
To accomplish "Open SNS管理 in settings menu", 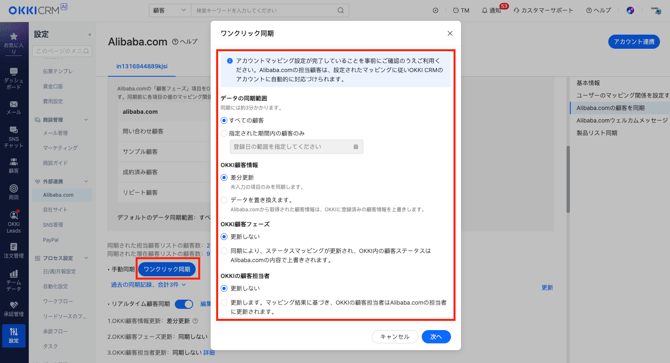I will coord(53,225).
